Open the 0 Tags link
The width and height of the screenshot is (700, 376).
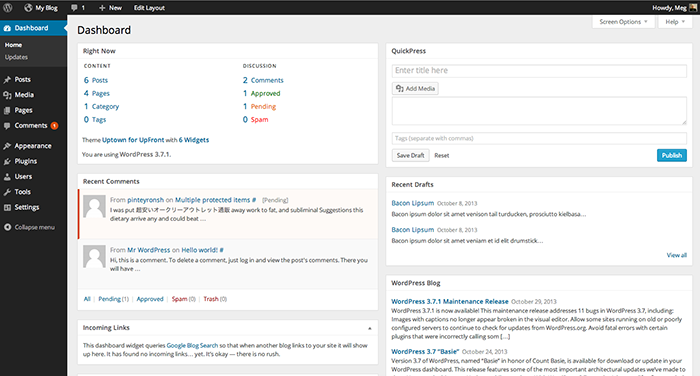pos(95,119)
